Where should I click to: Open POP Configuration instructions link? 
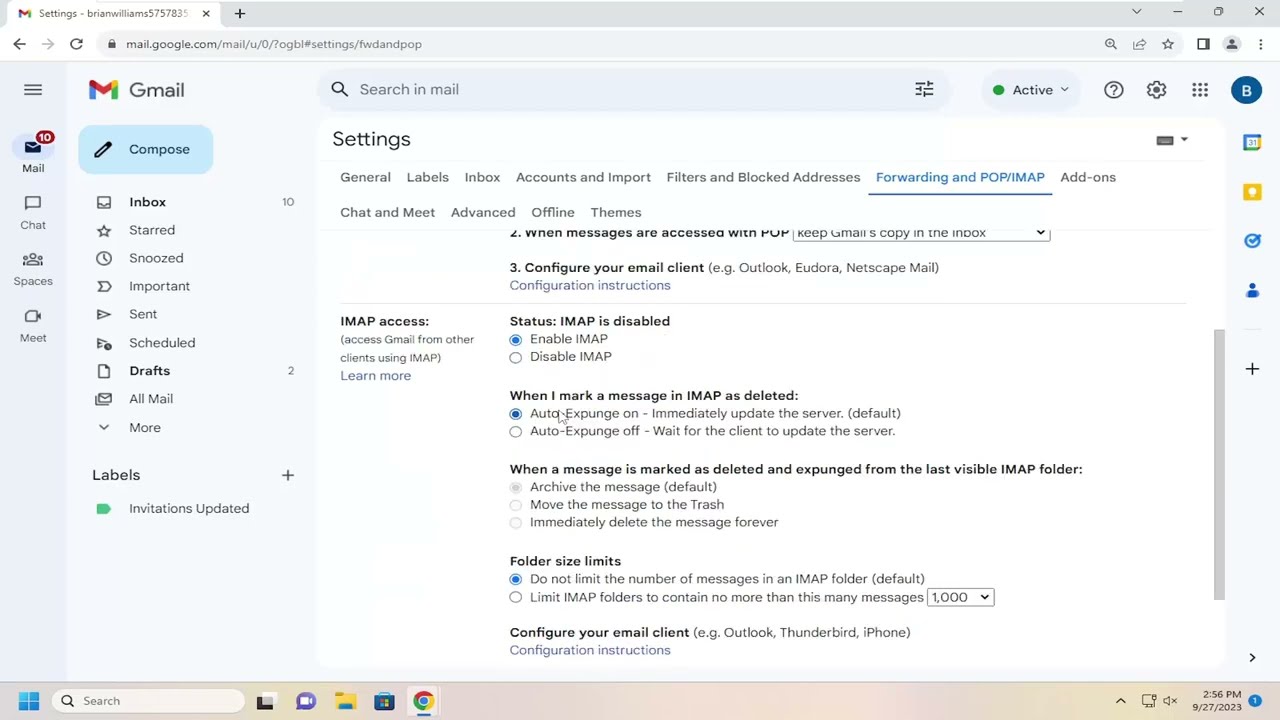click(590, 286)
